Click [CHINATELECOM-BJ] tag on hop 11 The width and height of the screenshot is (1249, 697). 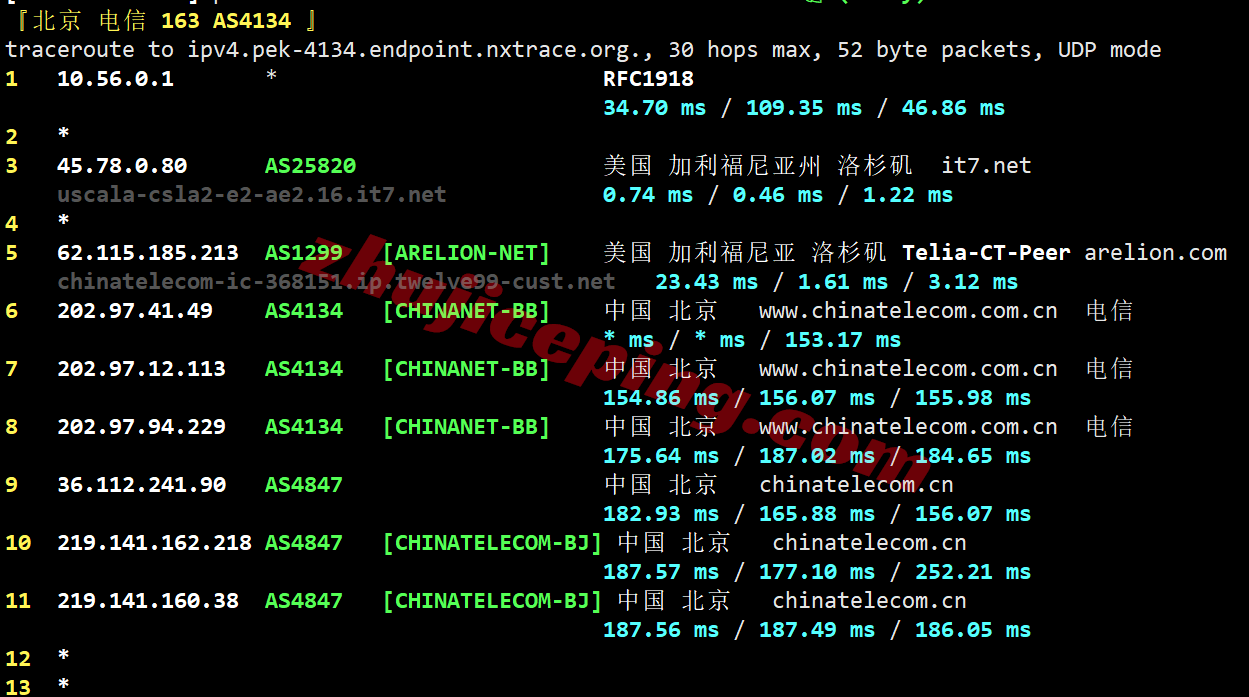tap(492, 601)
